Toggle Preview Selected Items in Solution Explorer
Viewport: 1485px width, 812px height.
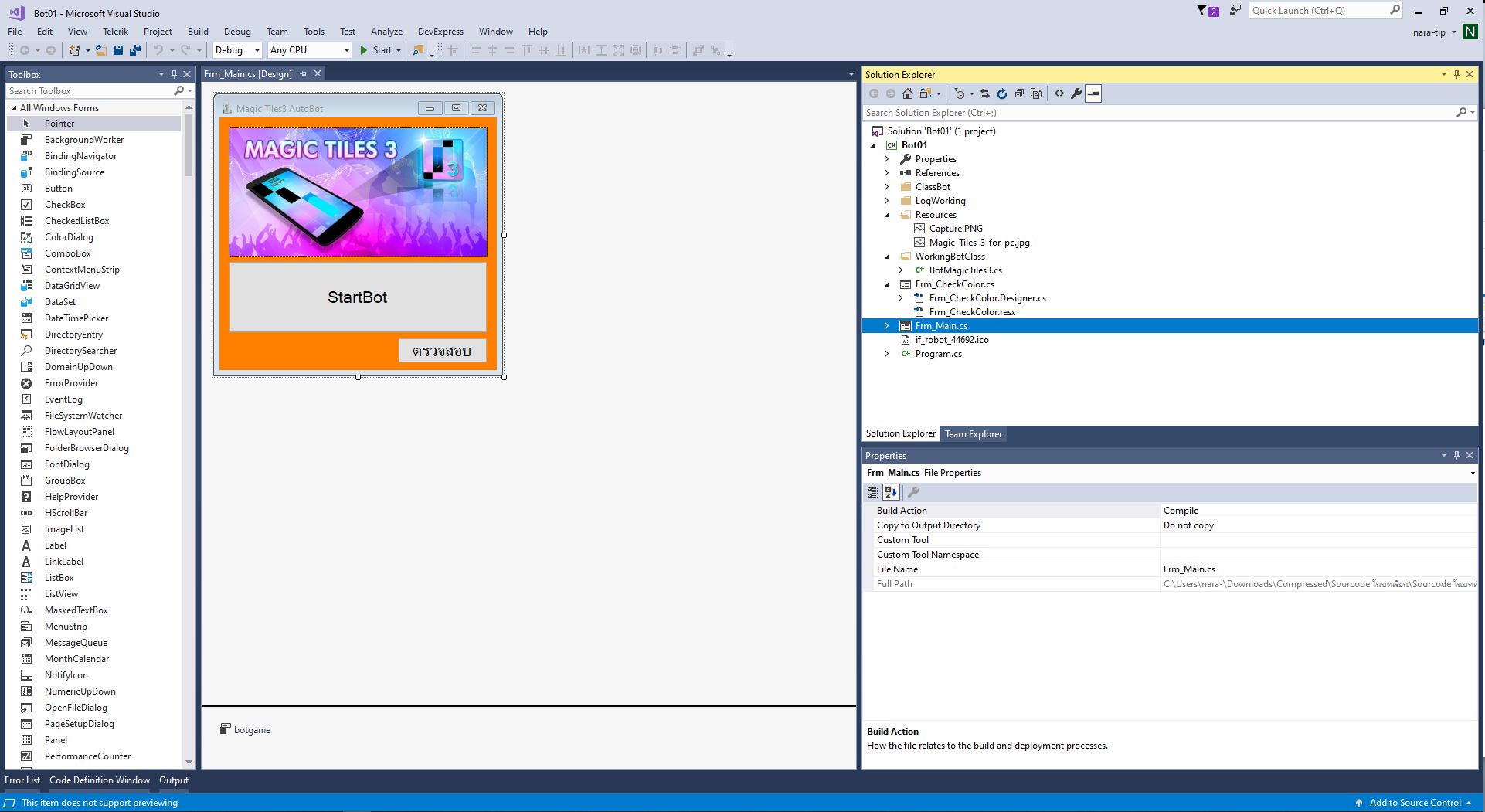tap(1093, 93)
